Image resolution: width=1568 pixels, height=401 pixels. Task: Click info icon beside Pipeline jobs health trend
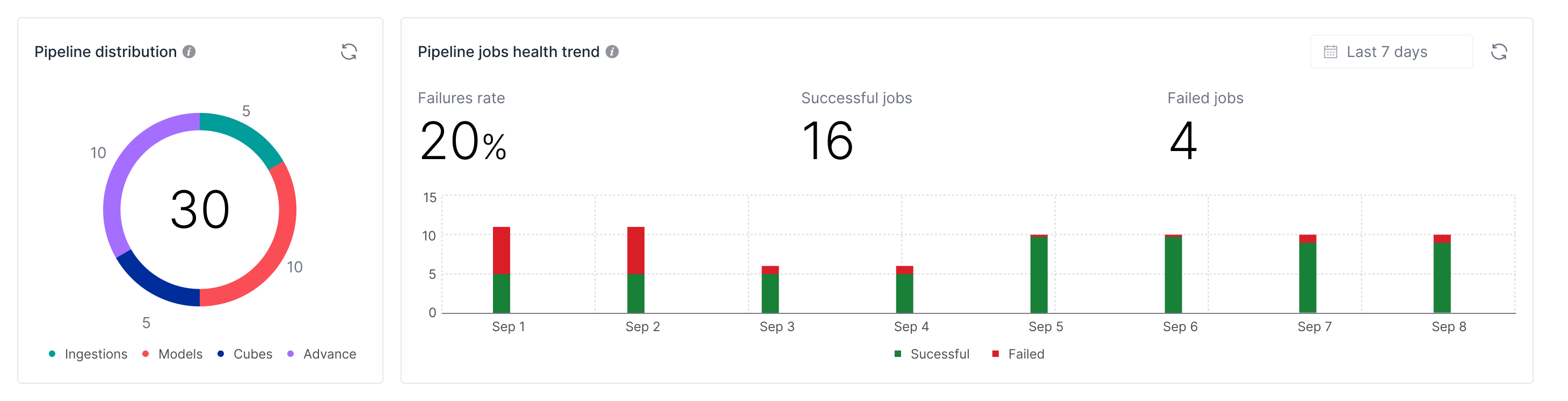pos(612,52)
